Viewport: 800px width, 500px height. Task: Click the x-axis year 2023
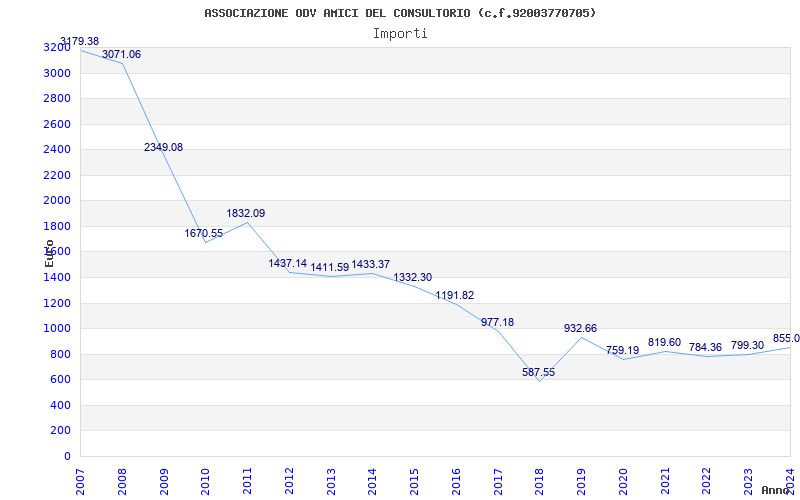tap(748, 481)
